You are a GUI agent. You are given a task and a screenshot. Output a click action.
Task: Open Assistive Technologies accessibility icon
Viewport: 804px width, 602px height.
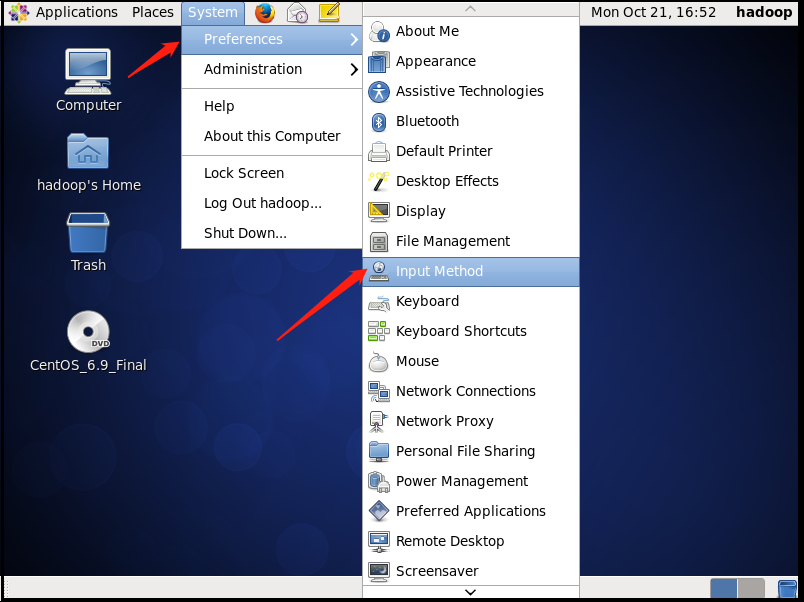[379, 91]
